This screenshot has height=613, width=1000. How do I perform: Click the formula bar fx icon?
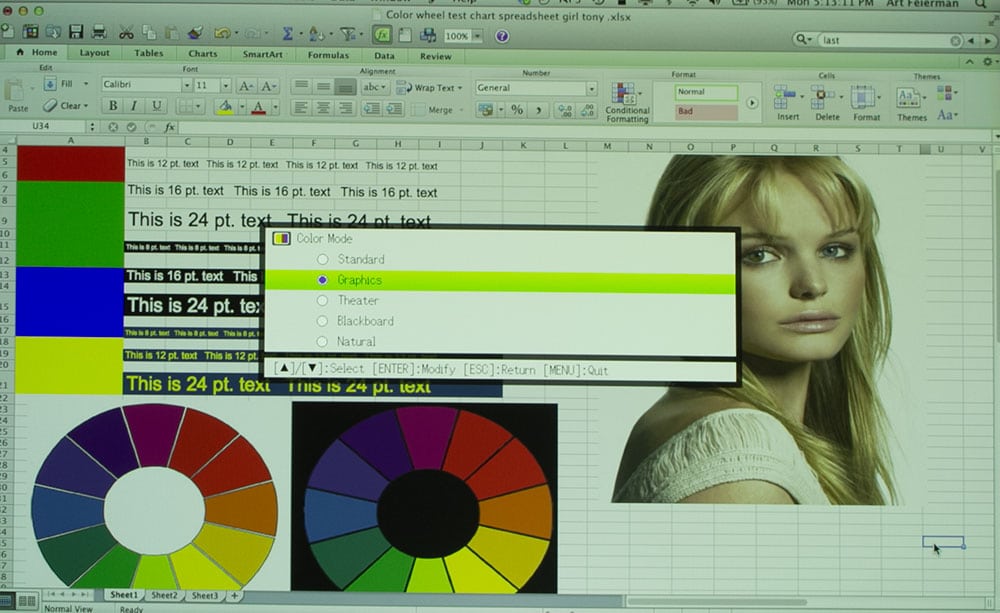click(170, 127)
